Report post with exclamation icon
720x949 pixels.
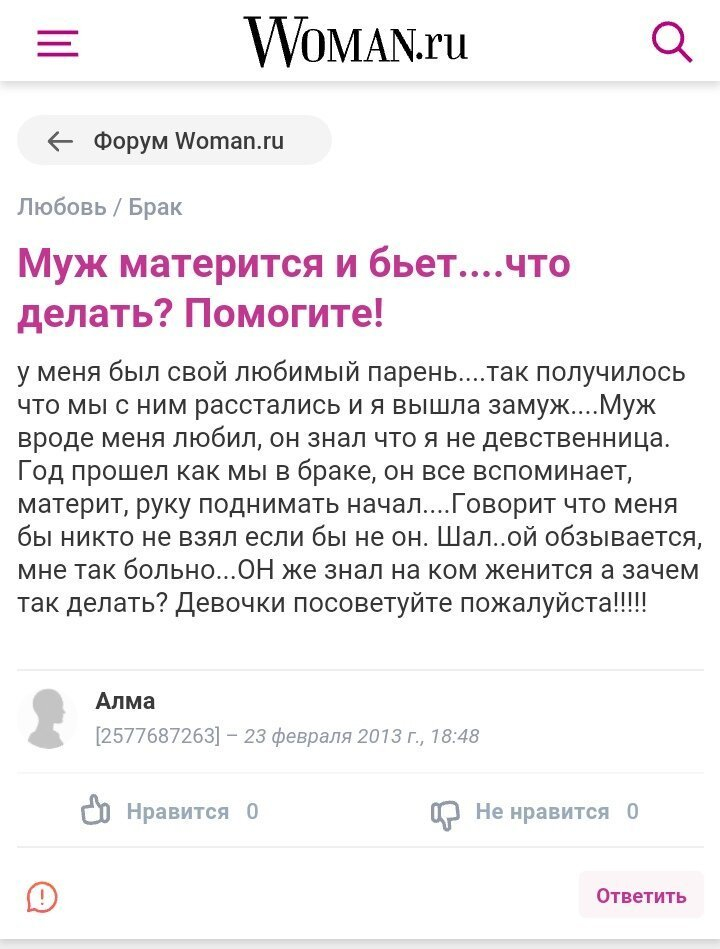tap(42, 896)
